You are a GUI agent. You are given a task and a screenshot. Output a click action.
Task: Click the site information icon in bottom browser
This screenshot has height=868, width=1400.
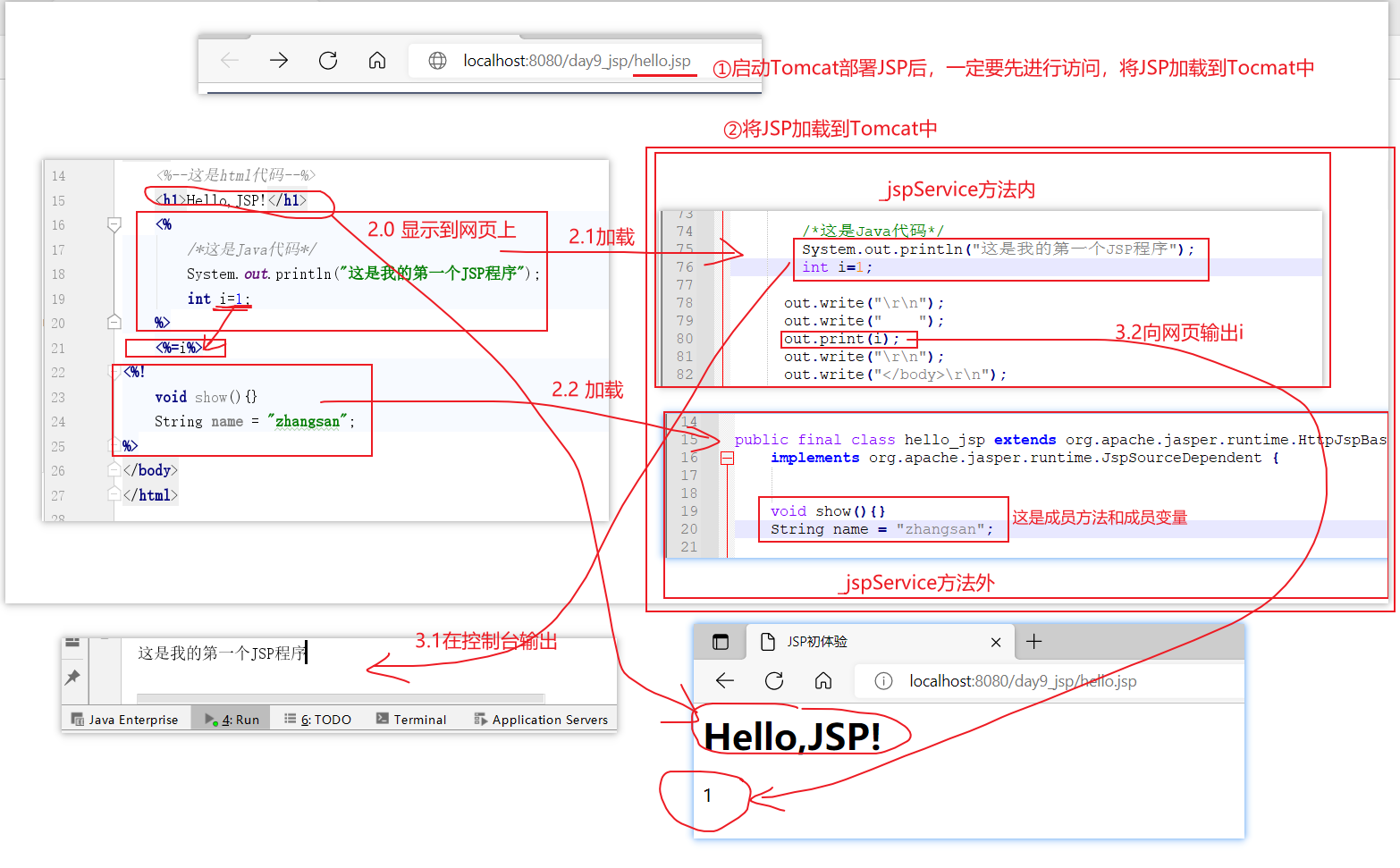[883, 681]
